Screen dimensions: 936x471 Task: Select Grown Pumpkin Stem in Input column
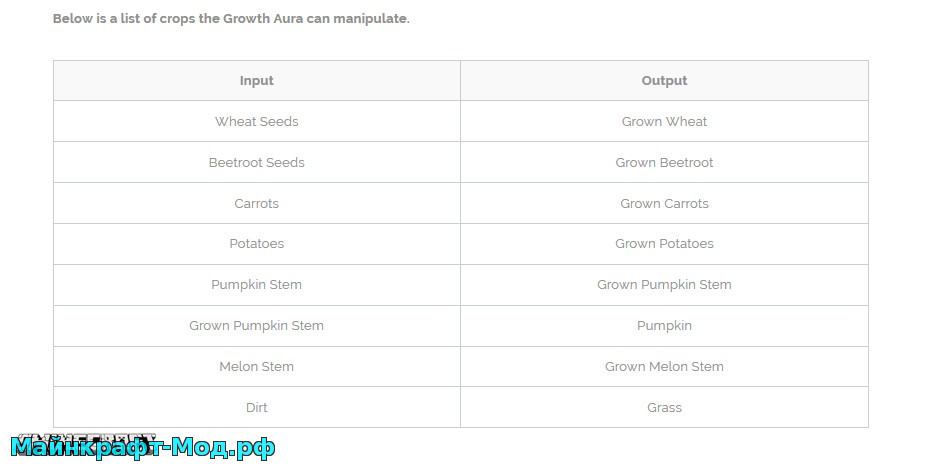(257, 325)
